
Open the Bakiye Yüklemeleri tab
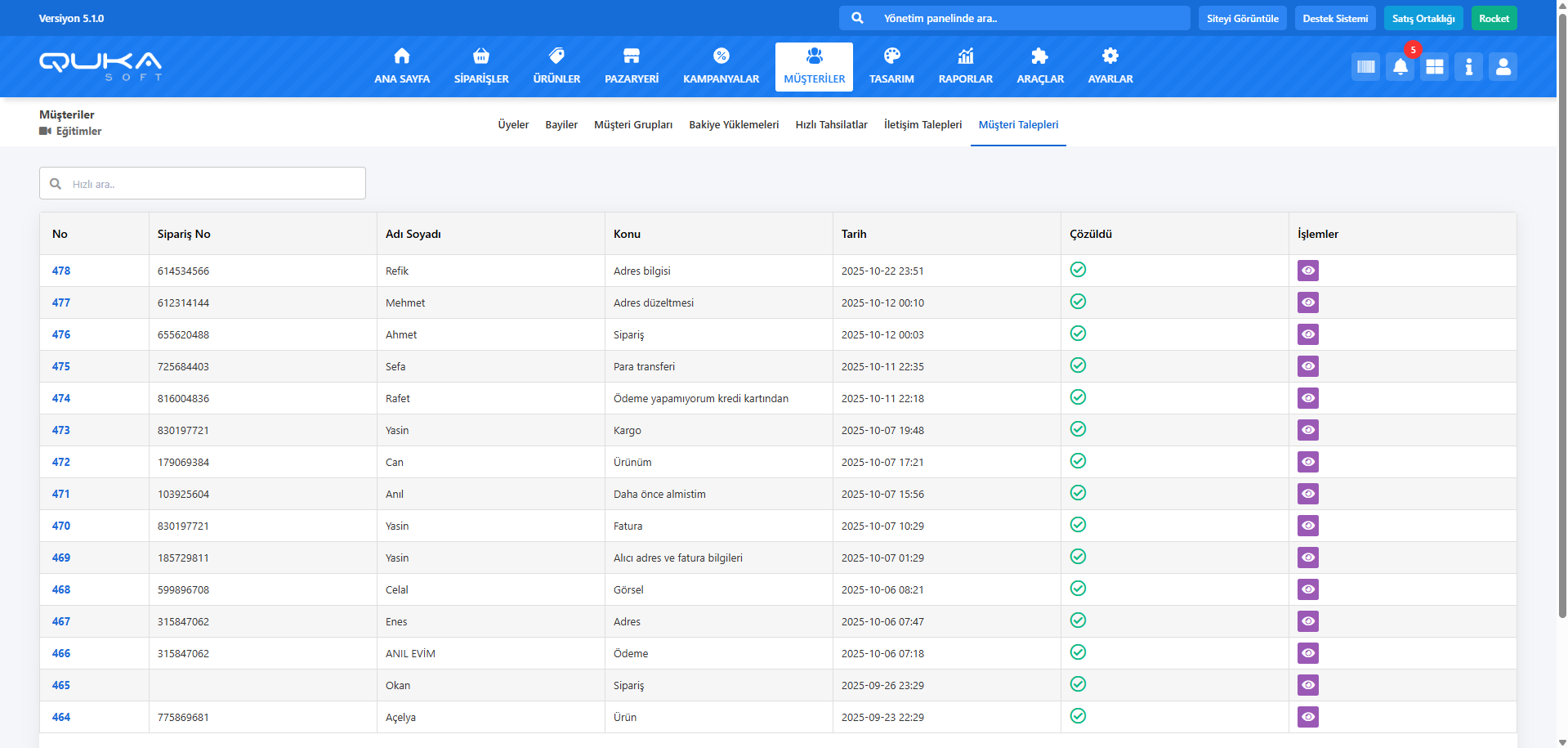coord(733,125)
